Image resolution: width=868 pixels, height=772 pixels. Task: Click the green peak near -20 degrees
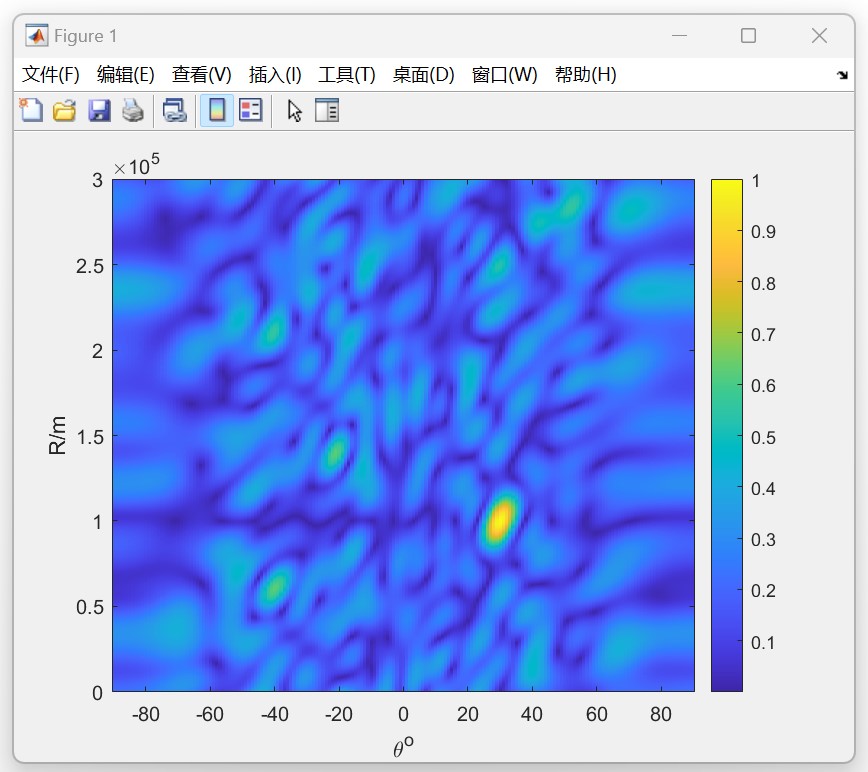tap(335, 452)
